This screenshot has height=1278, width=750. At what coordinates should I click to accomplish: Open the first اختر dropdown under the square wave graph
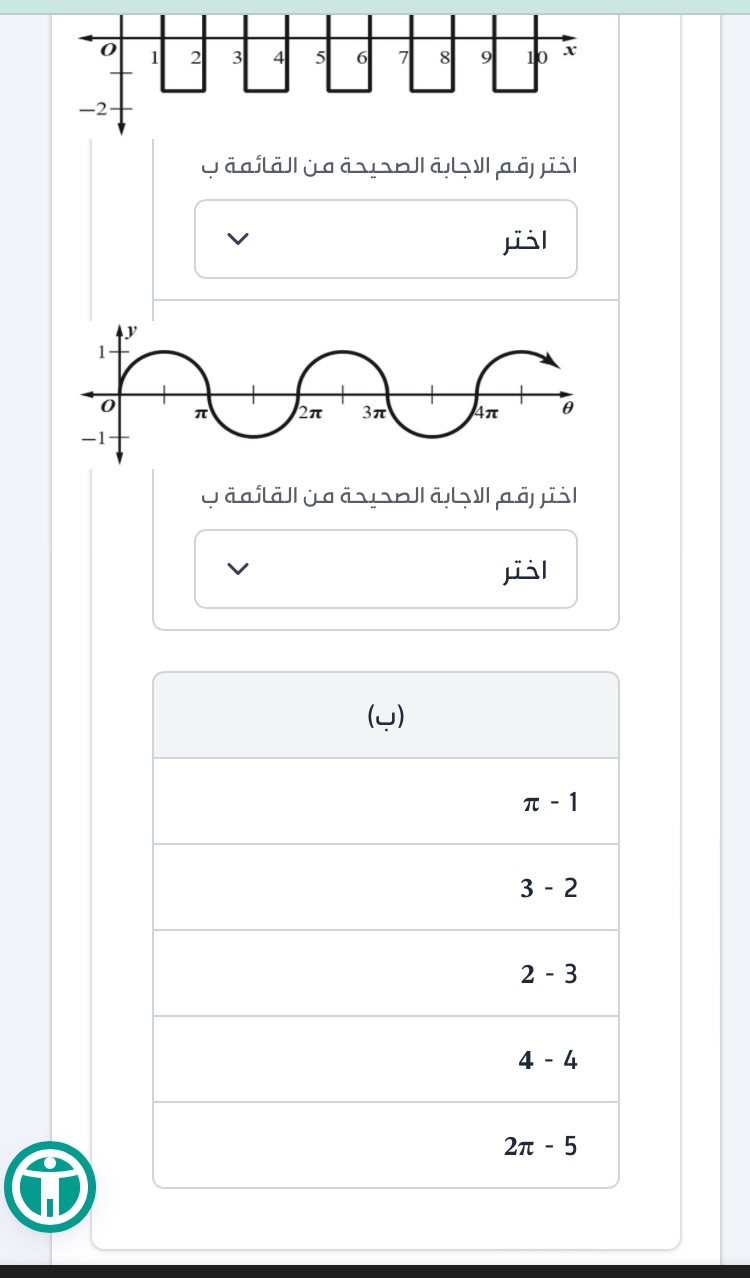386,238
